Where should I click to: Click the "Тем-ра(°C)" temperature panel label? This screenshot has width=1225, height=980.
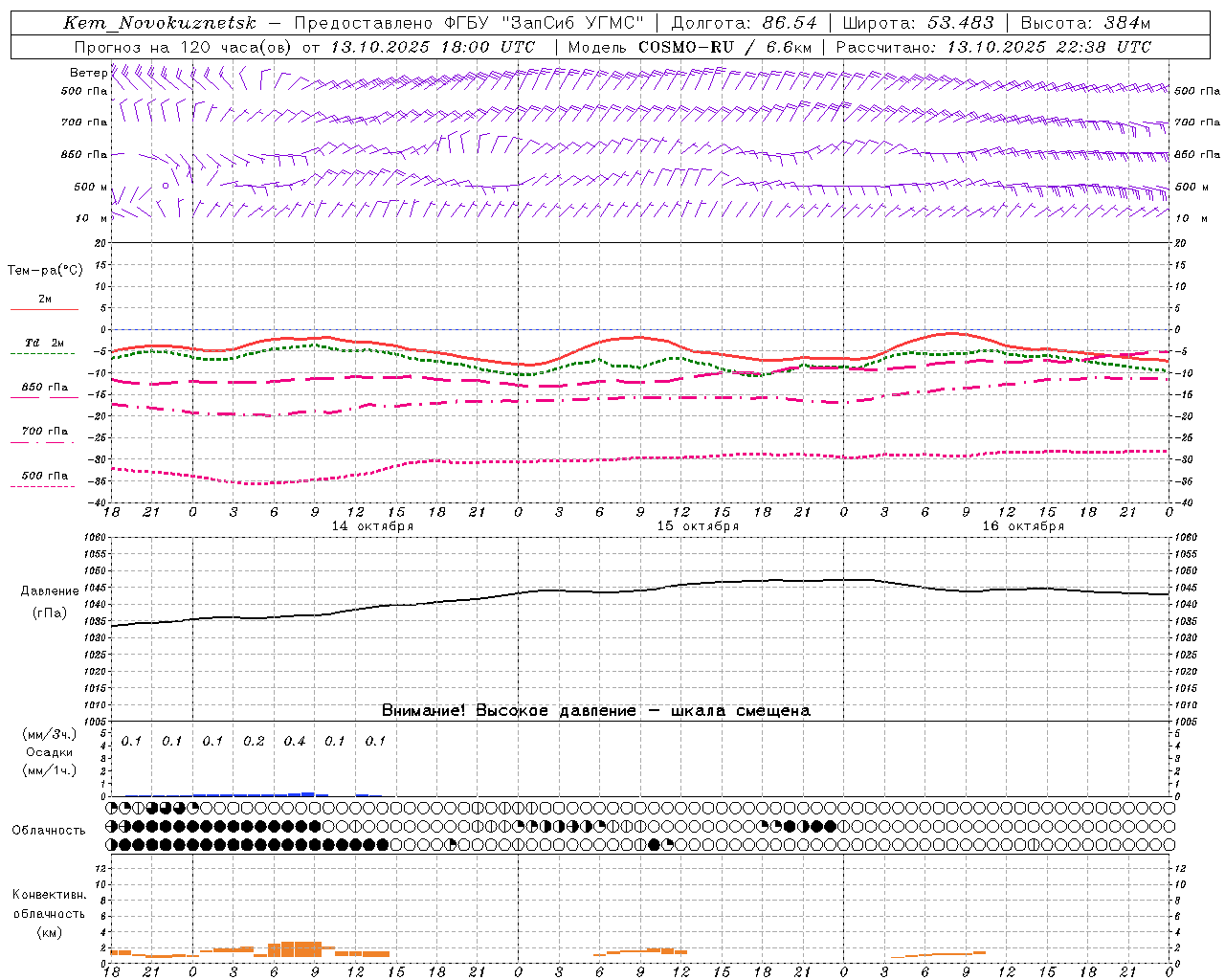click(45, 271)
